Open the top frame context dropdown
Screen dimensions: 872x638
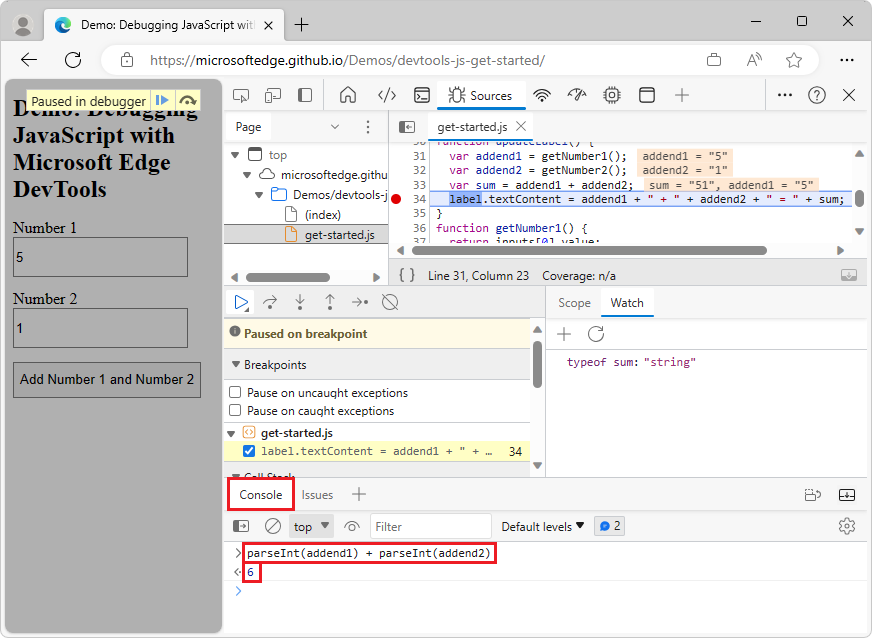310,526
